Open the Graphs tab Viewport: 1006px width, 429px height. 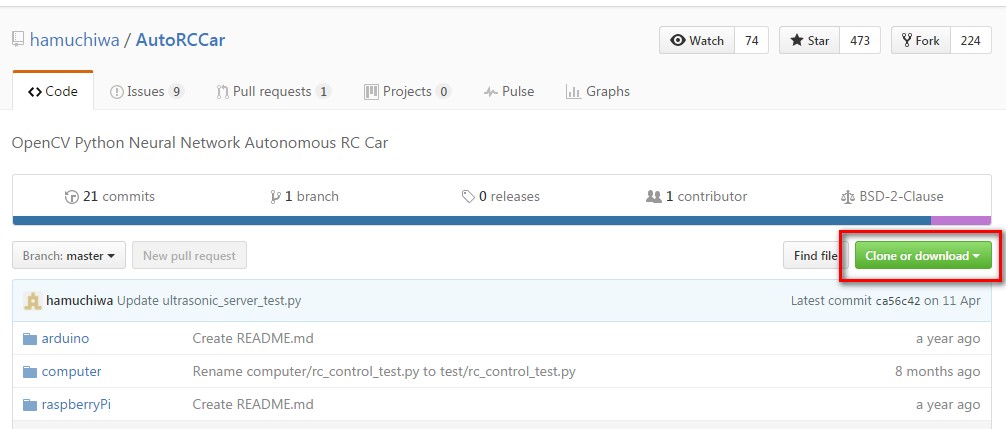597,92
